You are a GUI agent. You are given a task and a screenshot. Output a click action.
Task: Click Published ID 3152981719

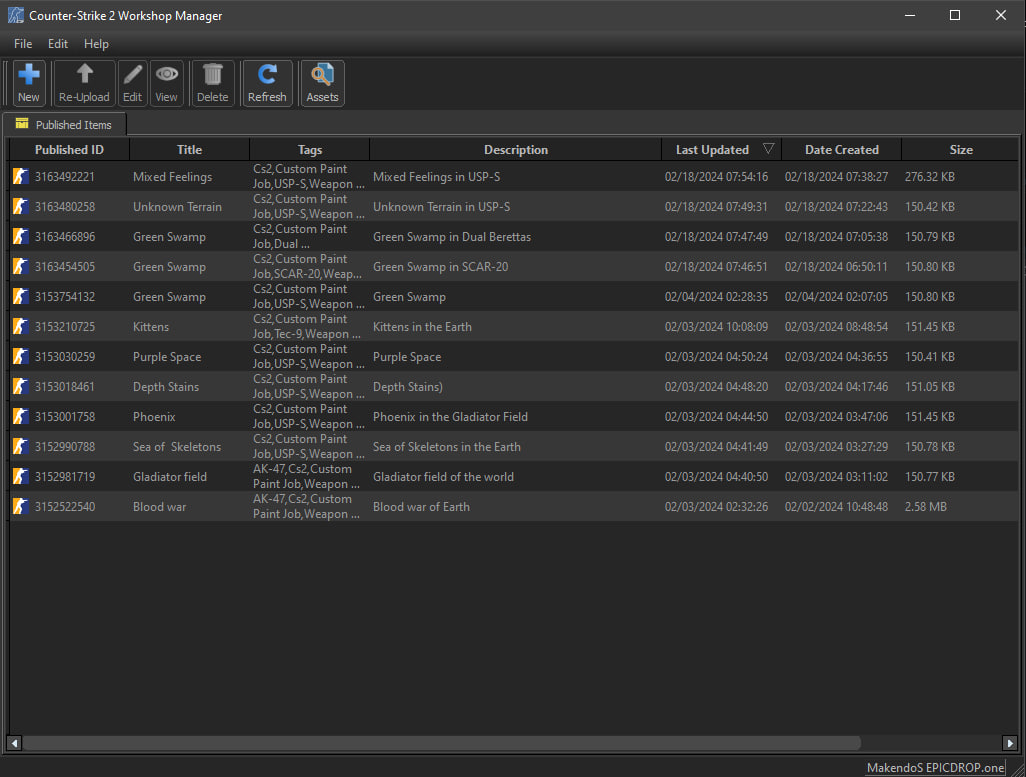point(65,477)
